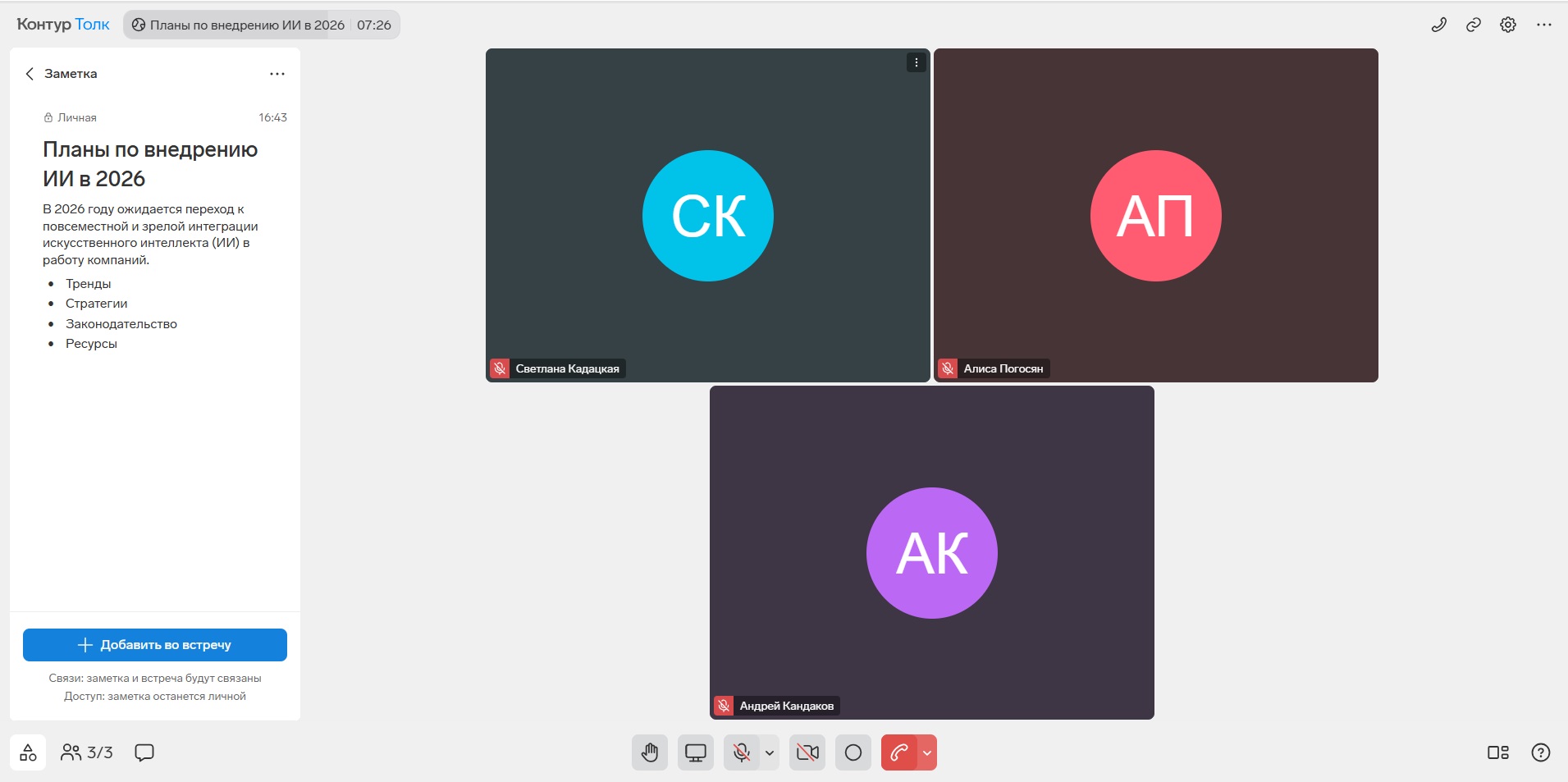The width and height of the screenshot is (1568, 782).
Task: Start screen sharing with the monitor icon
Action: tap(696, 752)
